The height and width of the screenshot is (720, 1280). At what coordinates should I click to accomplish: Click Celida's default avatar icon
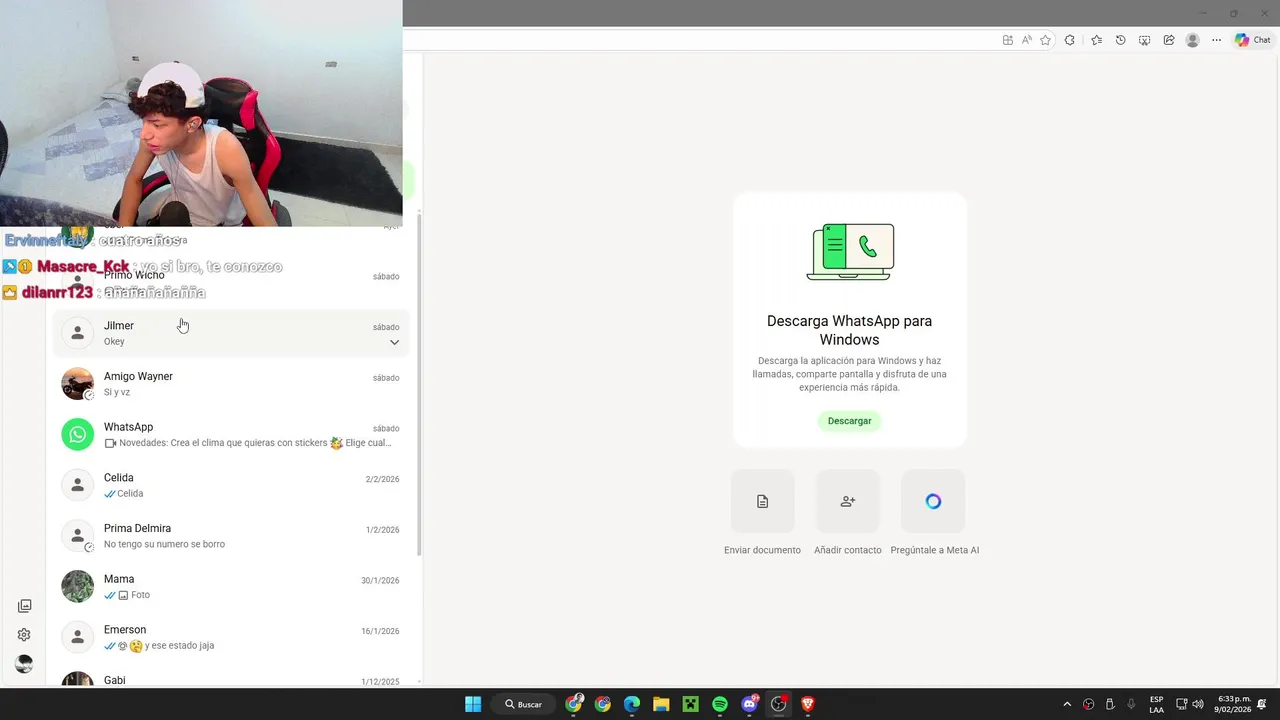(x=77, y=485)
